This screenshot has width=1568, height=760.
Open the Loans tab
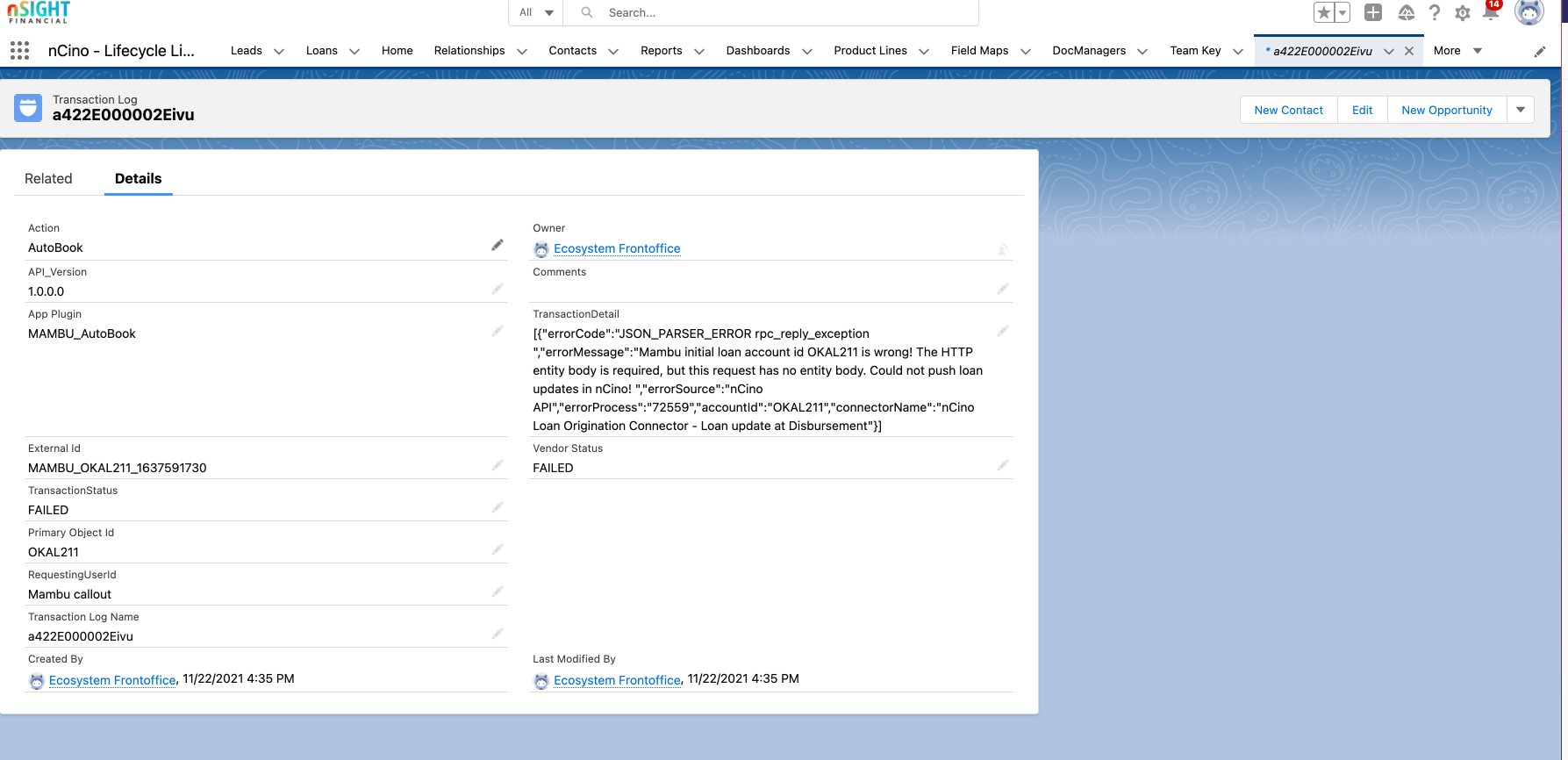click(322, 51)
